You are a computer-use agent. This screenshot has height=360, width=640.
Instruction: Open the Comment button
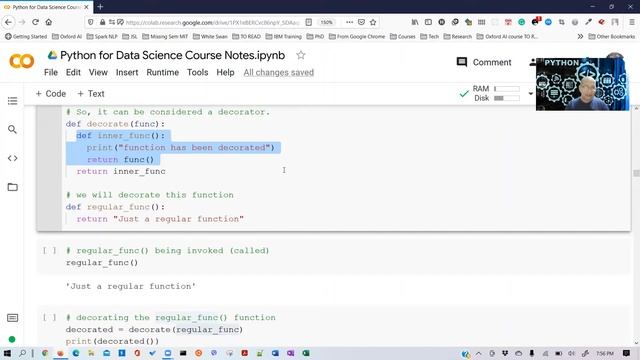[x=484, y=62]
